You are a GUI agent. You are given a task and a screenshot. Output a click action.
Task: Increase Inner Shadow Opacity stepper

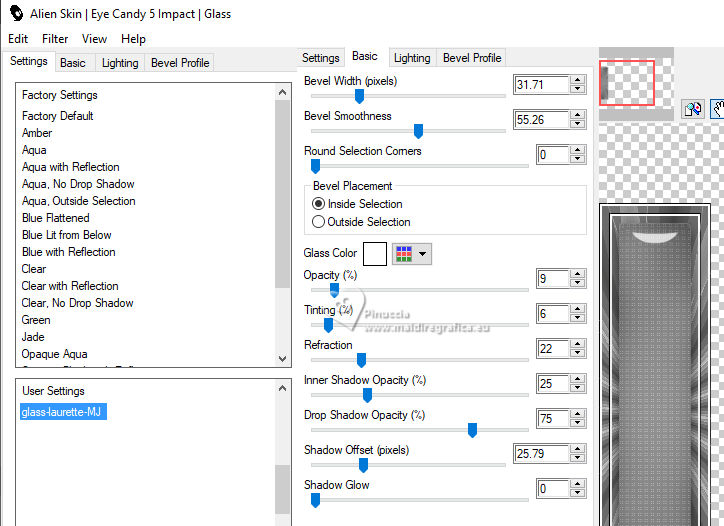(x=577, y=379)
